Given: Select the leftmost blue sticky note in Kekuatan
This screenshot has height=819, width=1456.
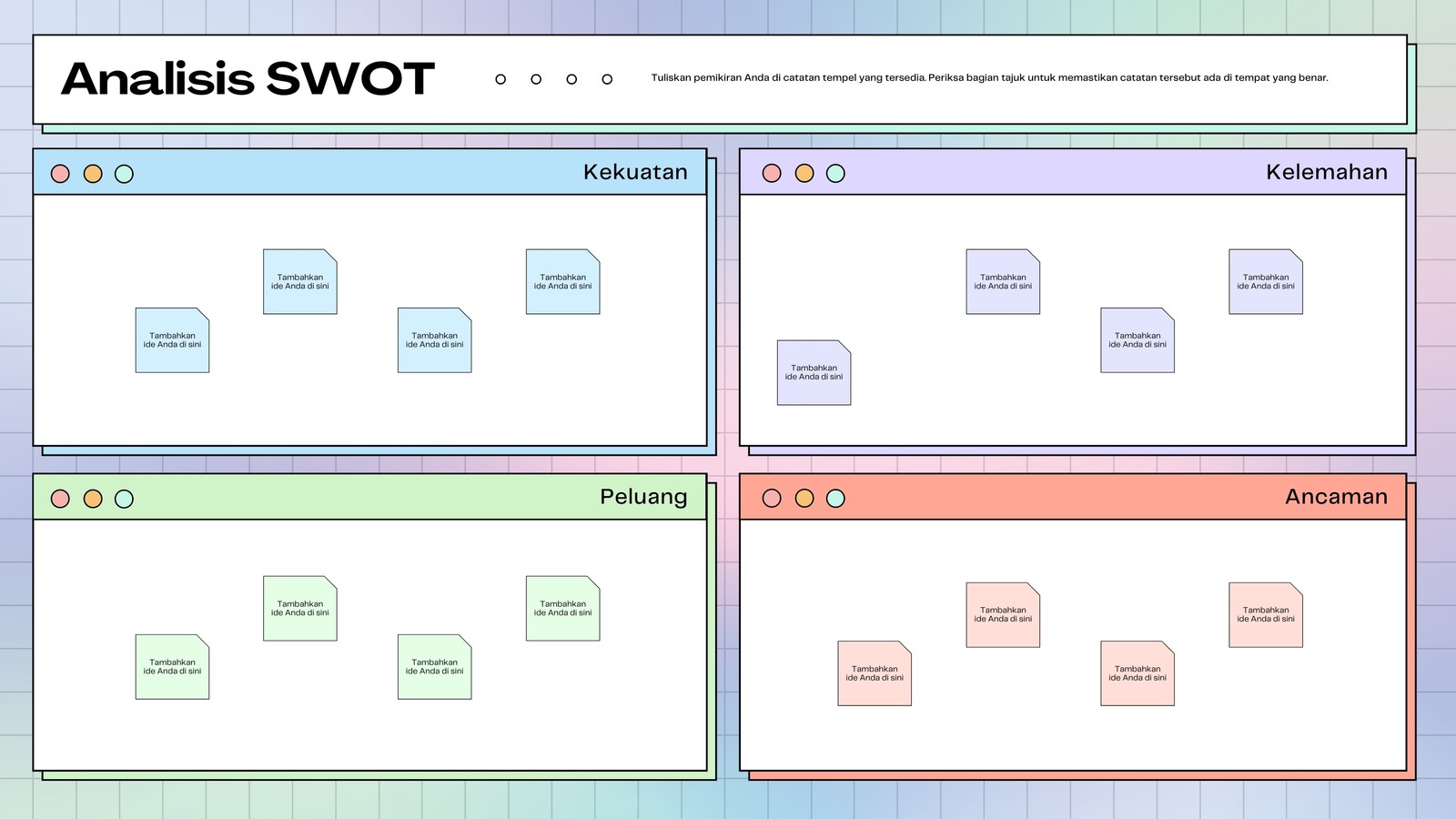Looking at the screenshot, I should point(172,340).
